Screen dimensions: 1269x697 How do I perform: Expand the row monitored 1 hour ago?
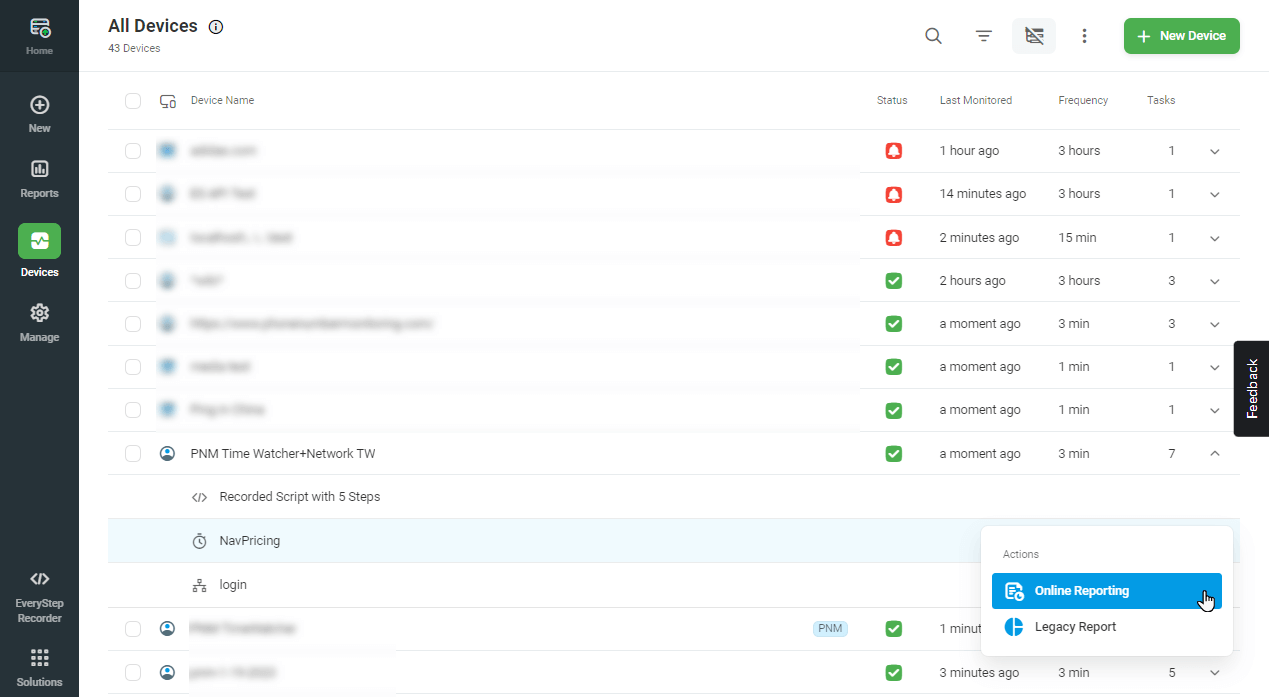click(1215, 151)
